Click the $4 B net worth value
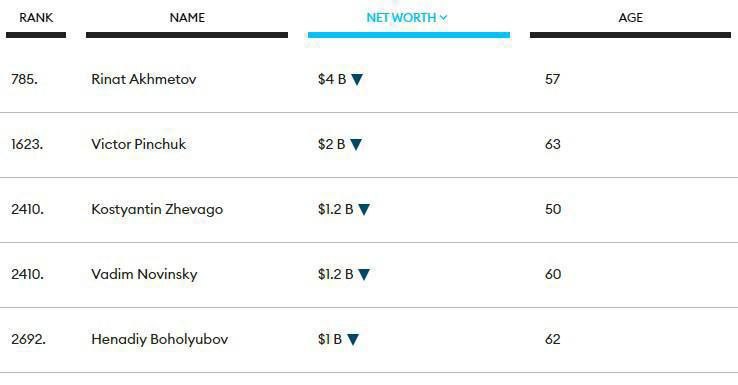 coord(332,79)
